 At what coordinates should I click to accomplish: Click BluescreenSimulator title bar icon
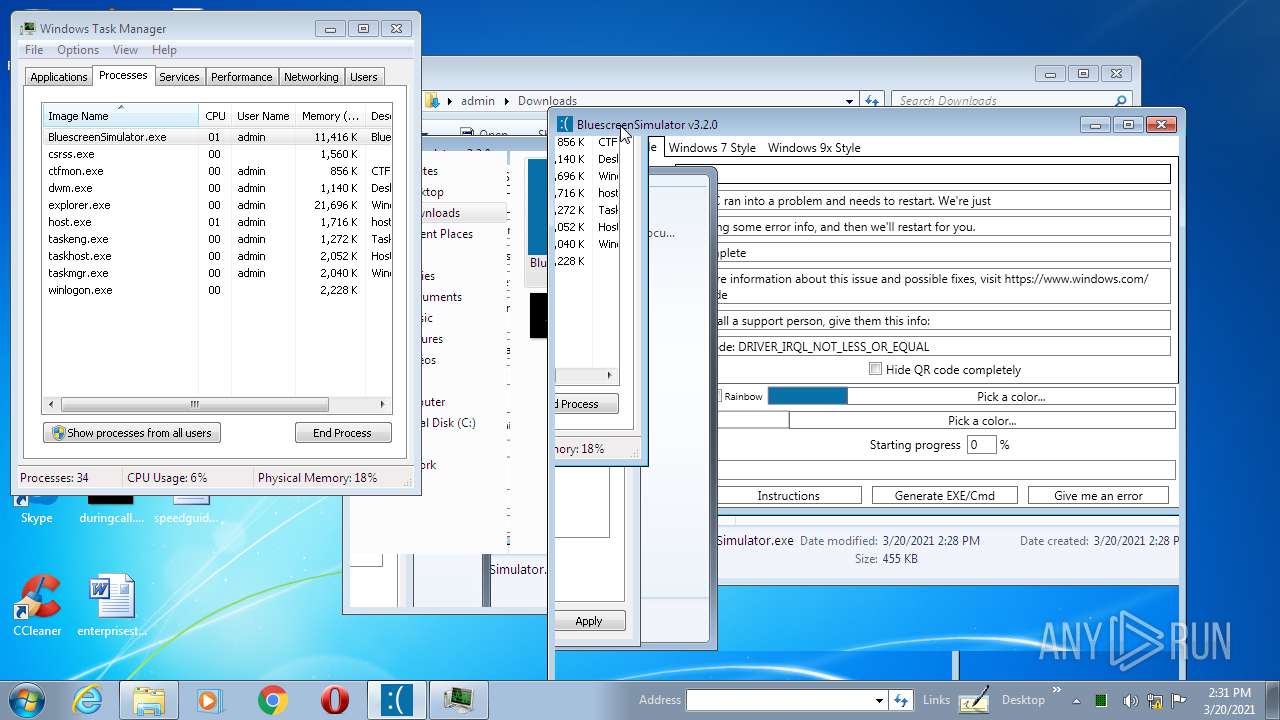pyautogui.click(x=565, y=124)
